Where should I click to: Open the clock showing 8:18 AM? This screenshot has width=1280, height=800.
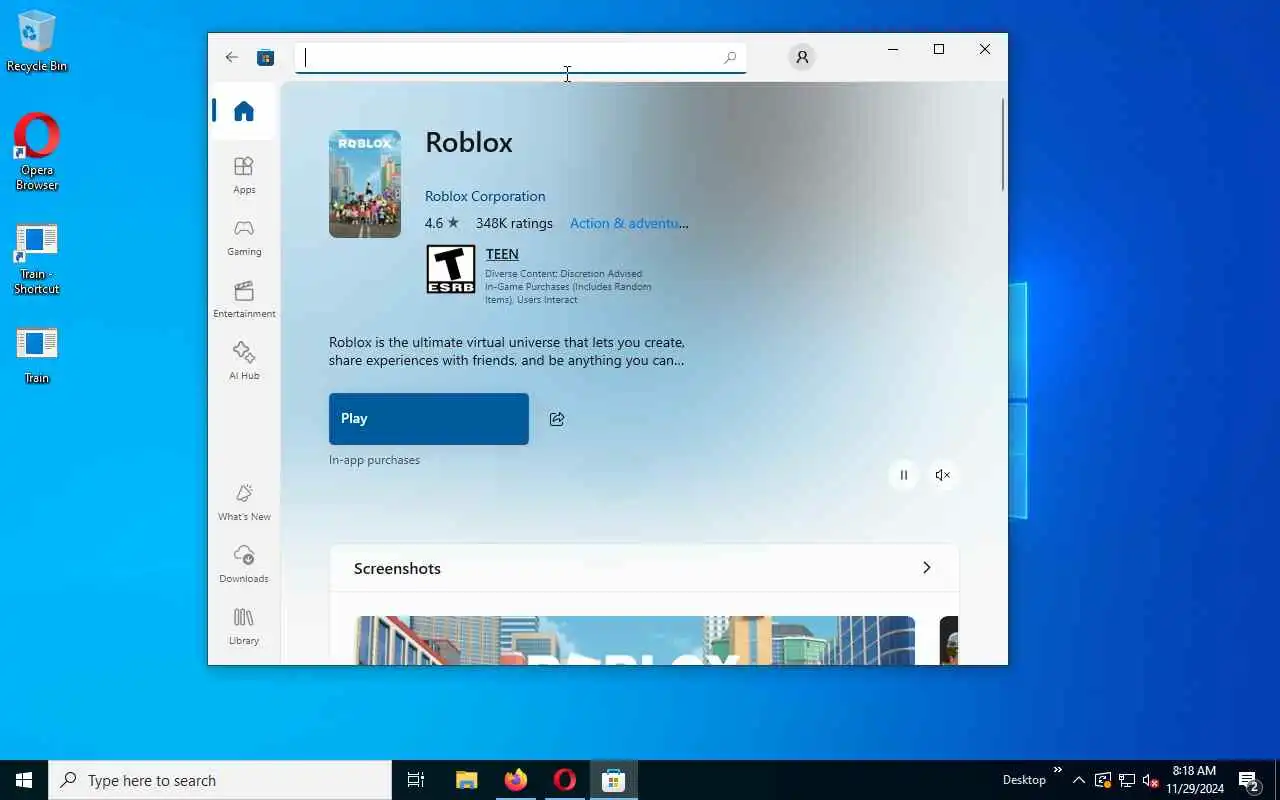point(1194,780)
